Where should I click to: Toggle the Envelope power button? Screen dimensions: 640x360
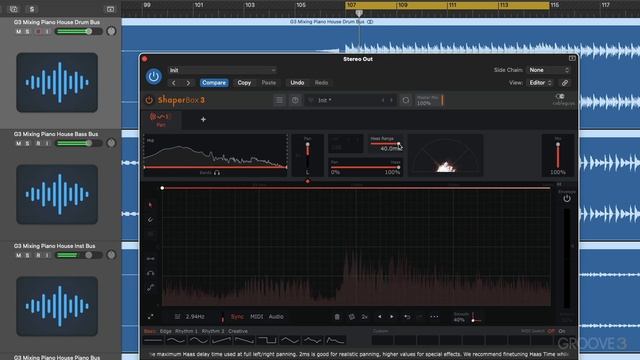coord(567,199)
